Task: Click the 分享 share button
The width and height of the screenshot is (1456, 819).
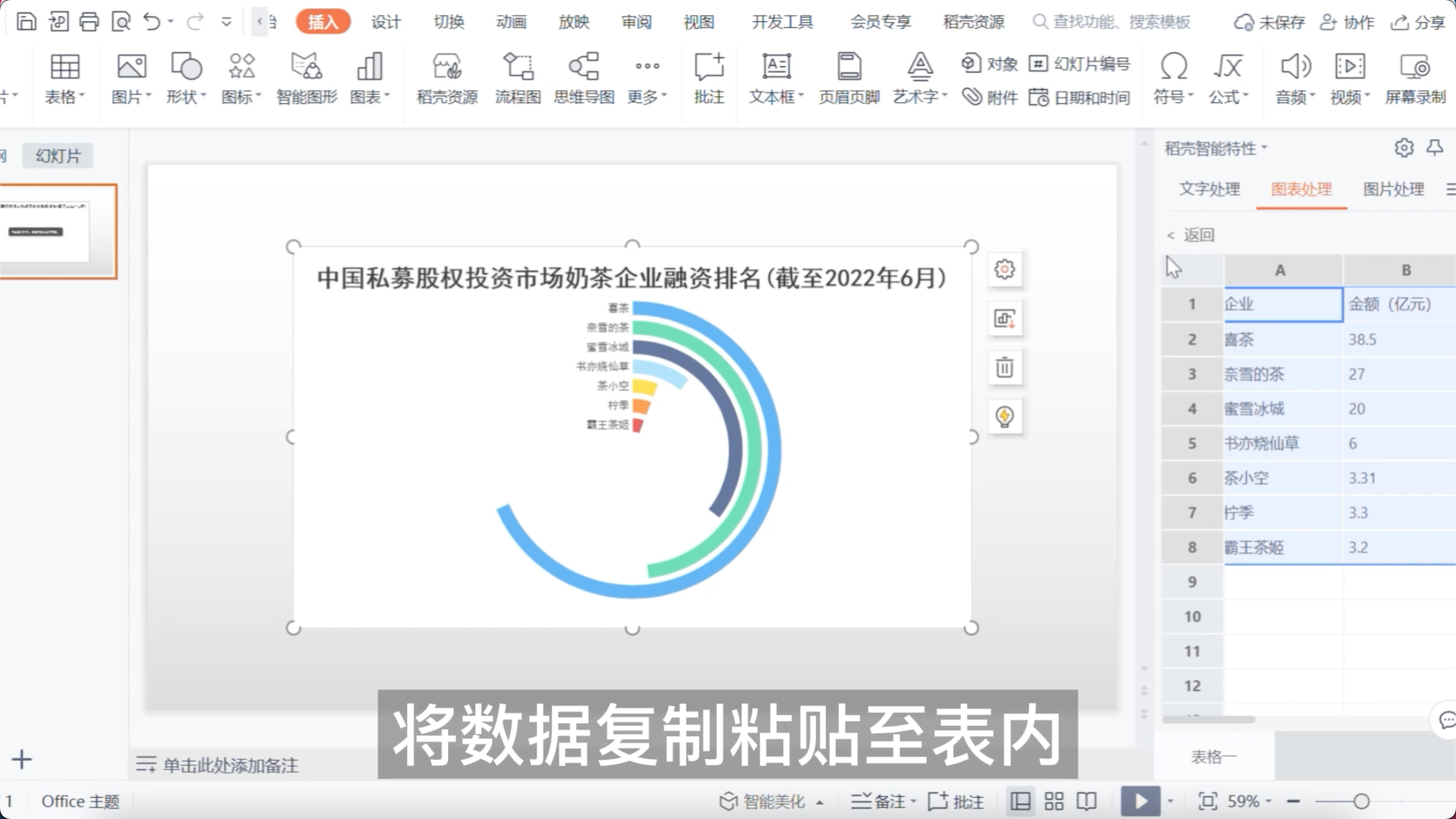Action: 1418,23
